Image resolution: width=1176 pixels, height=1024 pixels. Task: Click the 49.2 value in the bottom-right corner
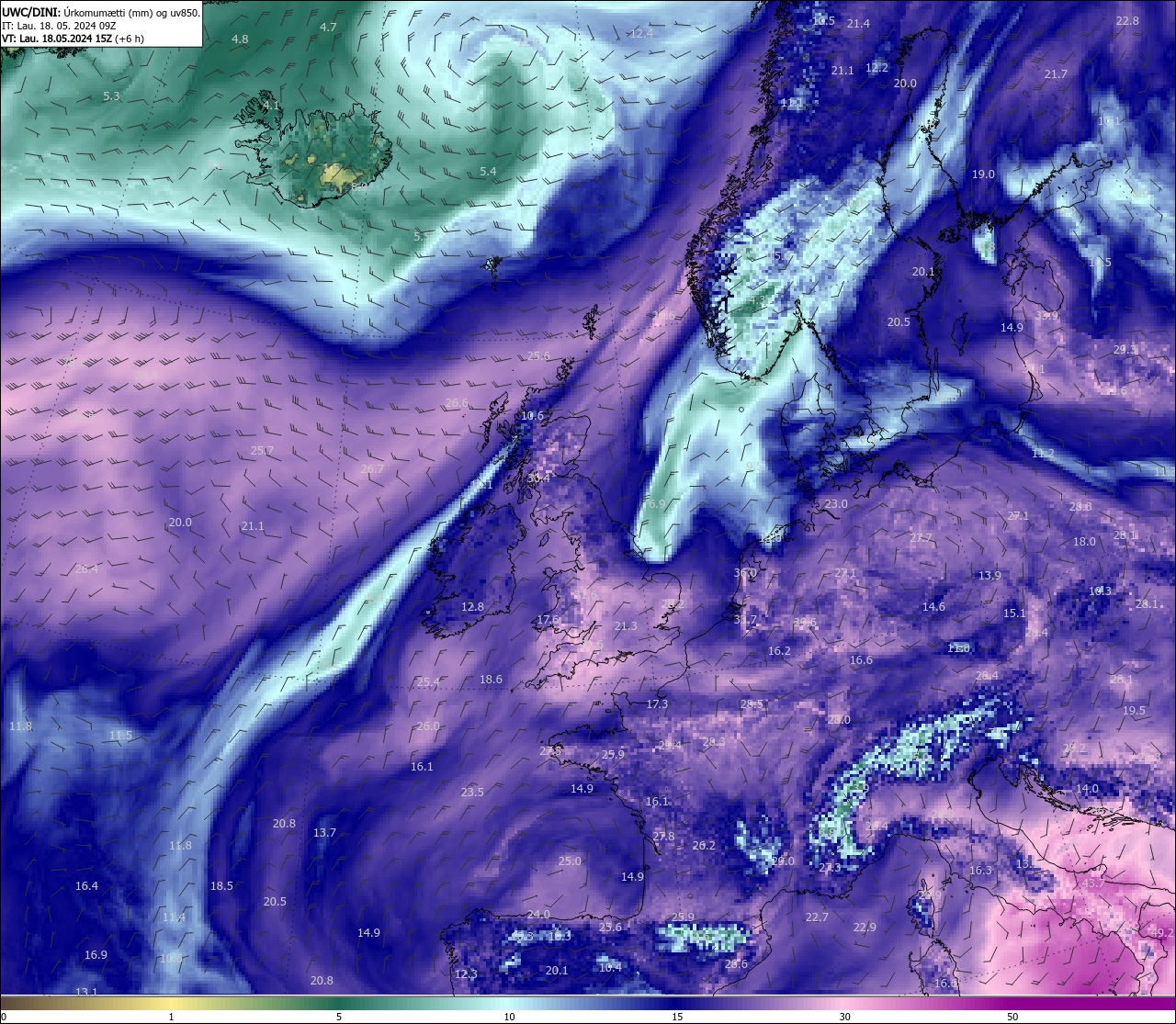coord(1161,933)
